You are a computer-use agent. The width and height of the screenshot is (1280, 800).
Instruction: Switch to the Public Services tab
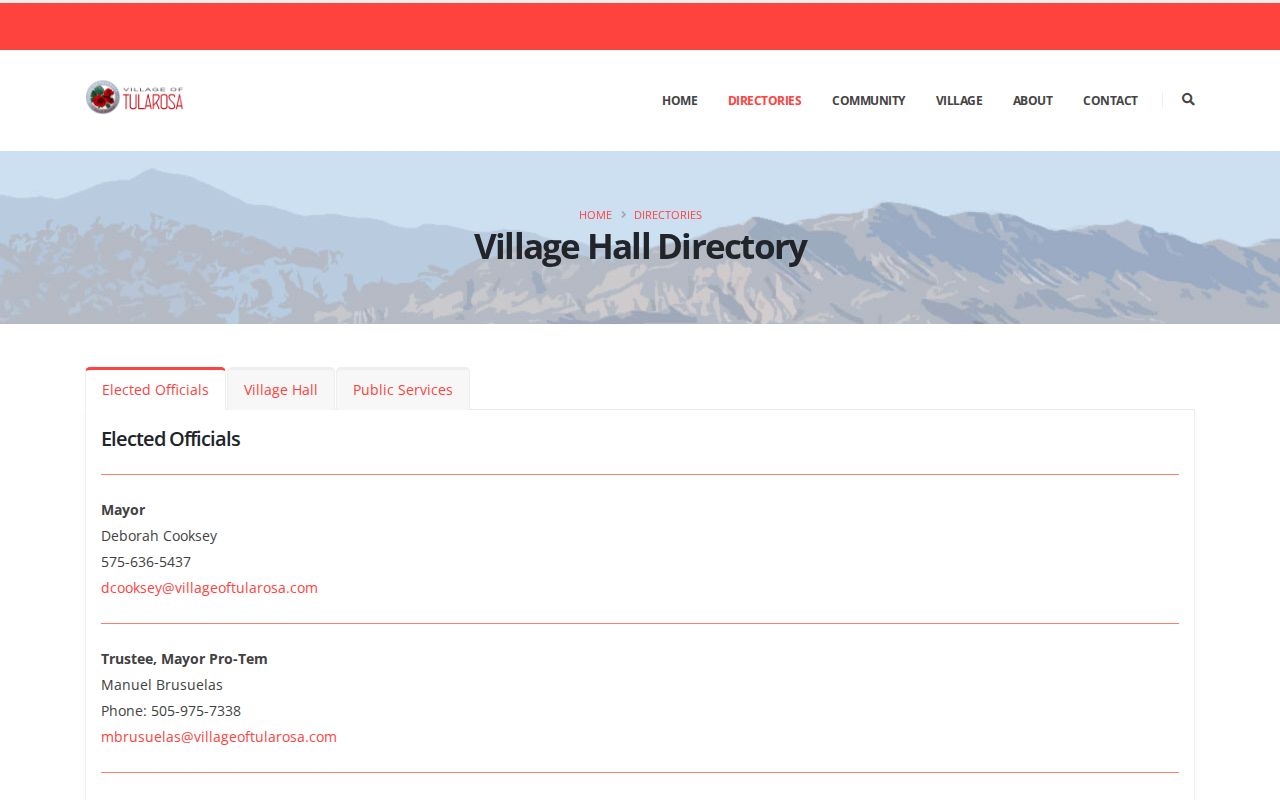pyautogui.click(x=403, y=389)
